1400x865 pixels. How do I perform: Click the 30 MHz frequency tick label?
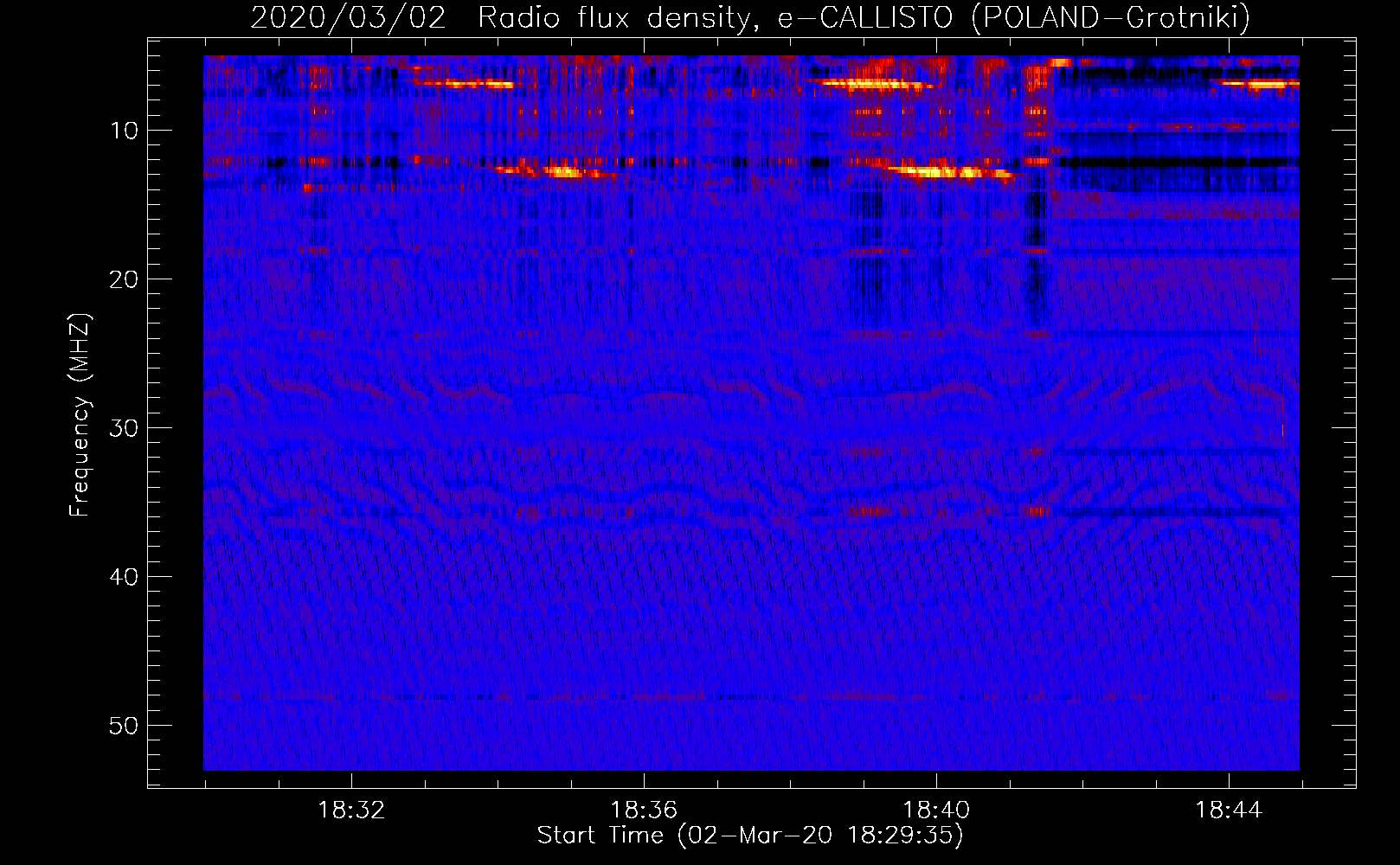[125, 428]
